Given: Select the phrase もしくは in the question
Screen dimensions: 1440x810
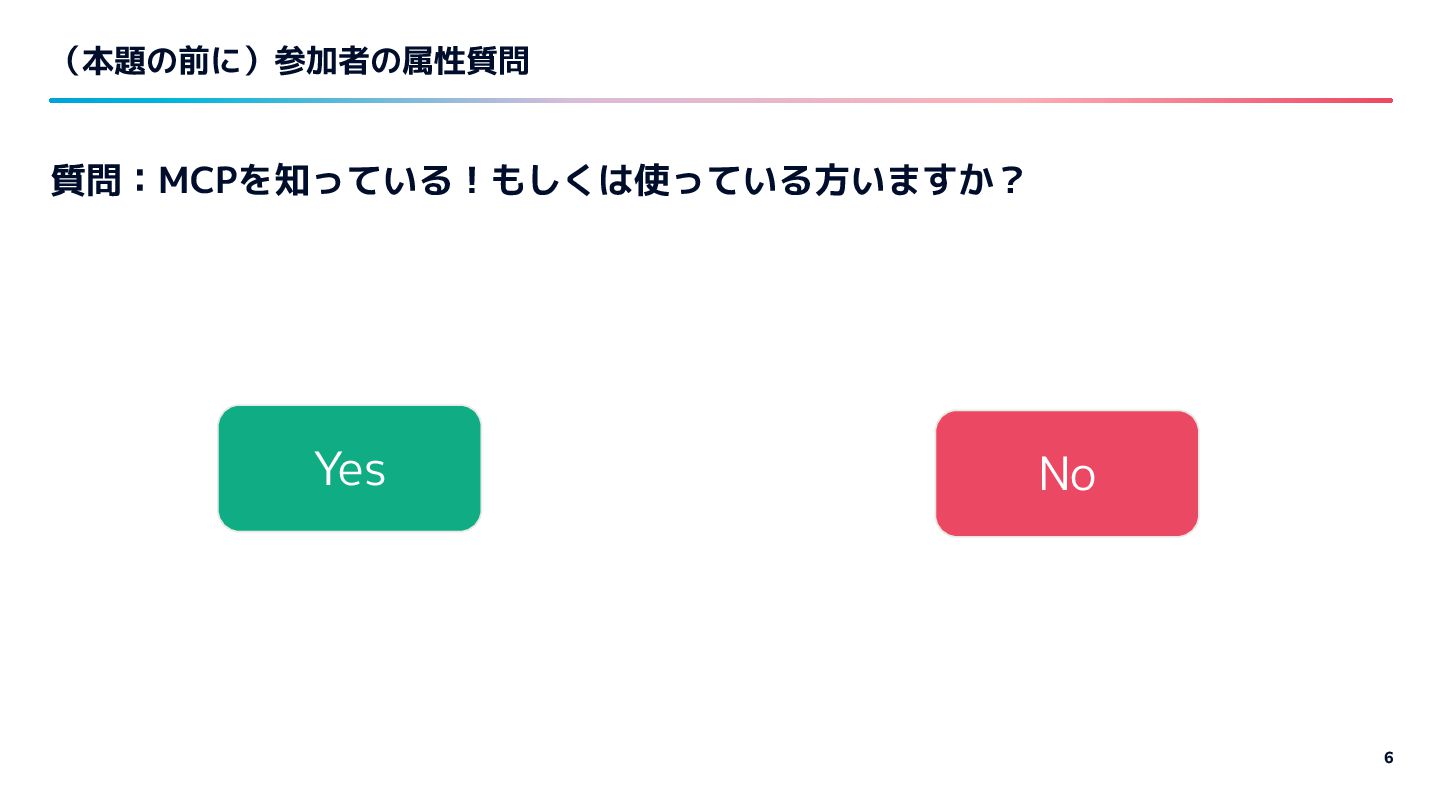Looking at the screenshot, I should coord(561,182).
